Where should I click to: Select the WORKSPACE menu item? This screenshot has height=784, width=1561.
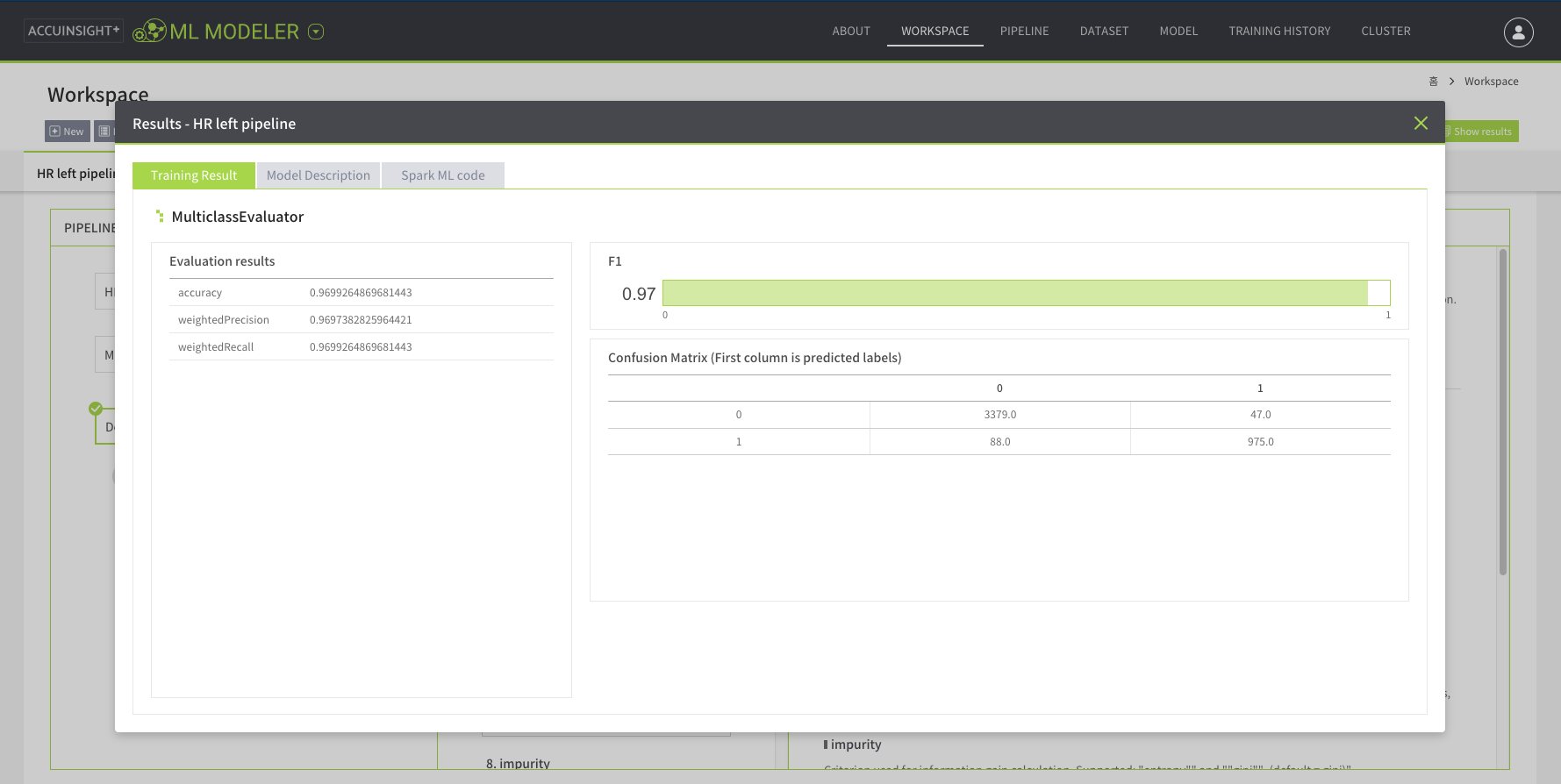tap(934, 31)
